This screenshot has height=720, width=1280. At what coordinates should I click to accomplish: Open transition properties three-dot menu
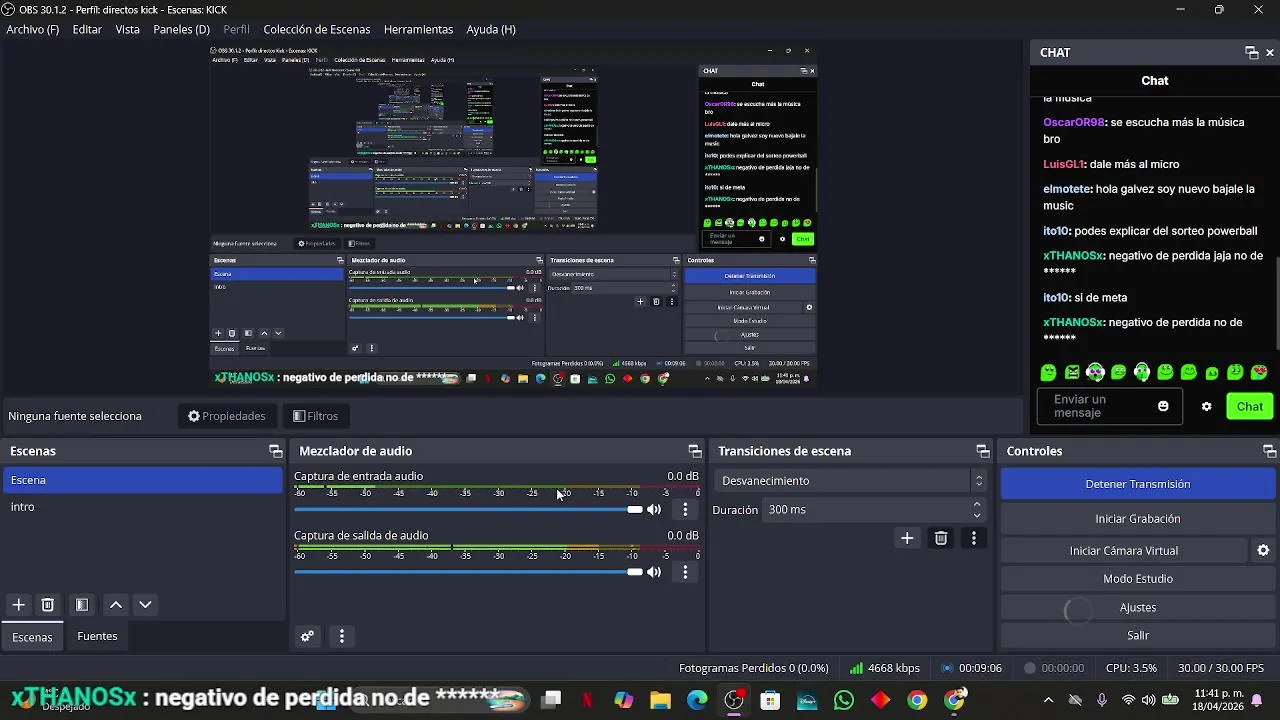(974, 538)
